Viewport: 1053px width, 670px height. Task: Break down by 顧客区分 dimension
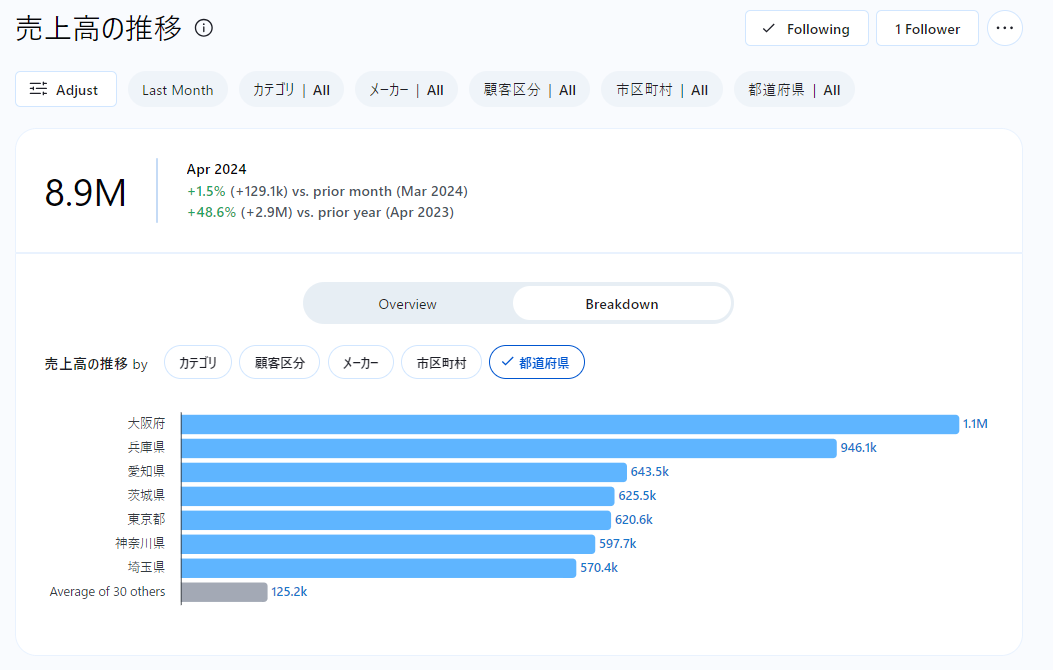click(279, 363)
